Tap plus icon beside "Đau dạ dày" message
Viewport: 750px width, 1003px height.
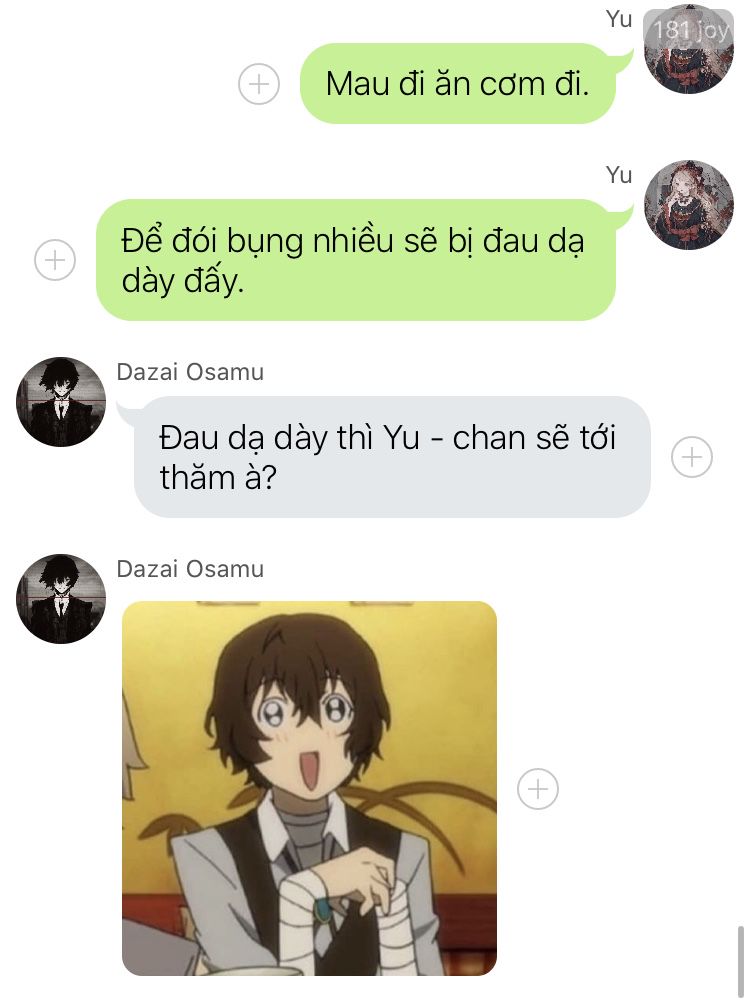(692, 457)
